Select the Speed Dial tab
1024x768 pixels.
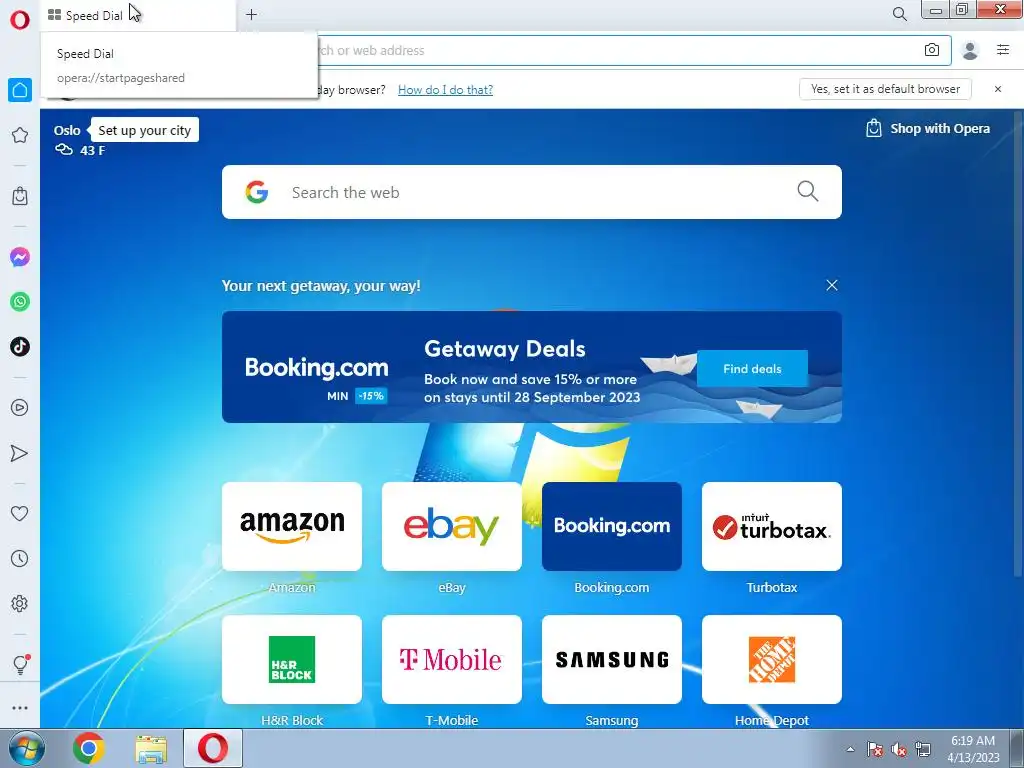[138, 15]
